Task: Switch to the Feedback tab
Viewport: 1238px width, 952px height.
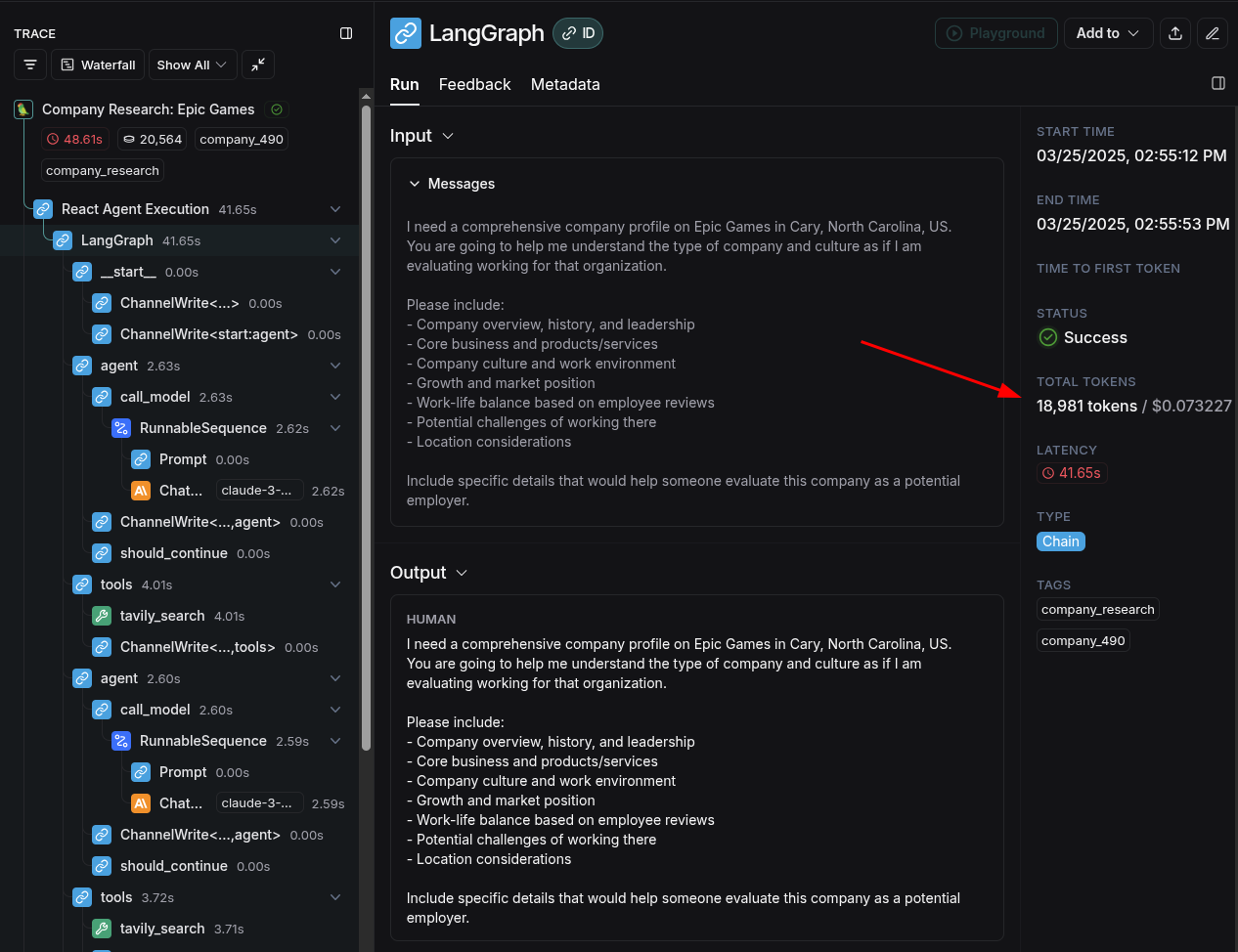Action: (475, 85)
